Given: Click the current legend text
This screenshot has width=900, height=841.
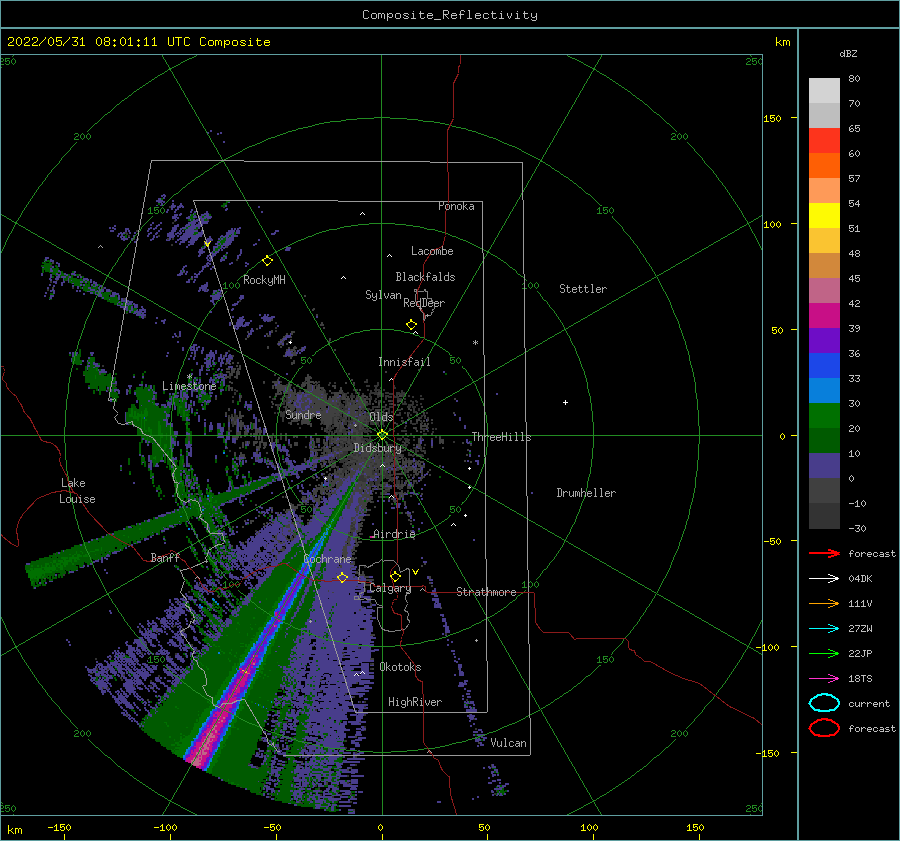Looking at the screenshot, I should pyautogui.click(x=869, y=703).
